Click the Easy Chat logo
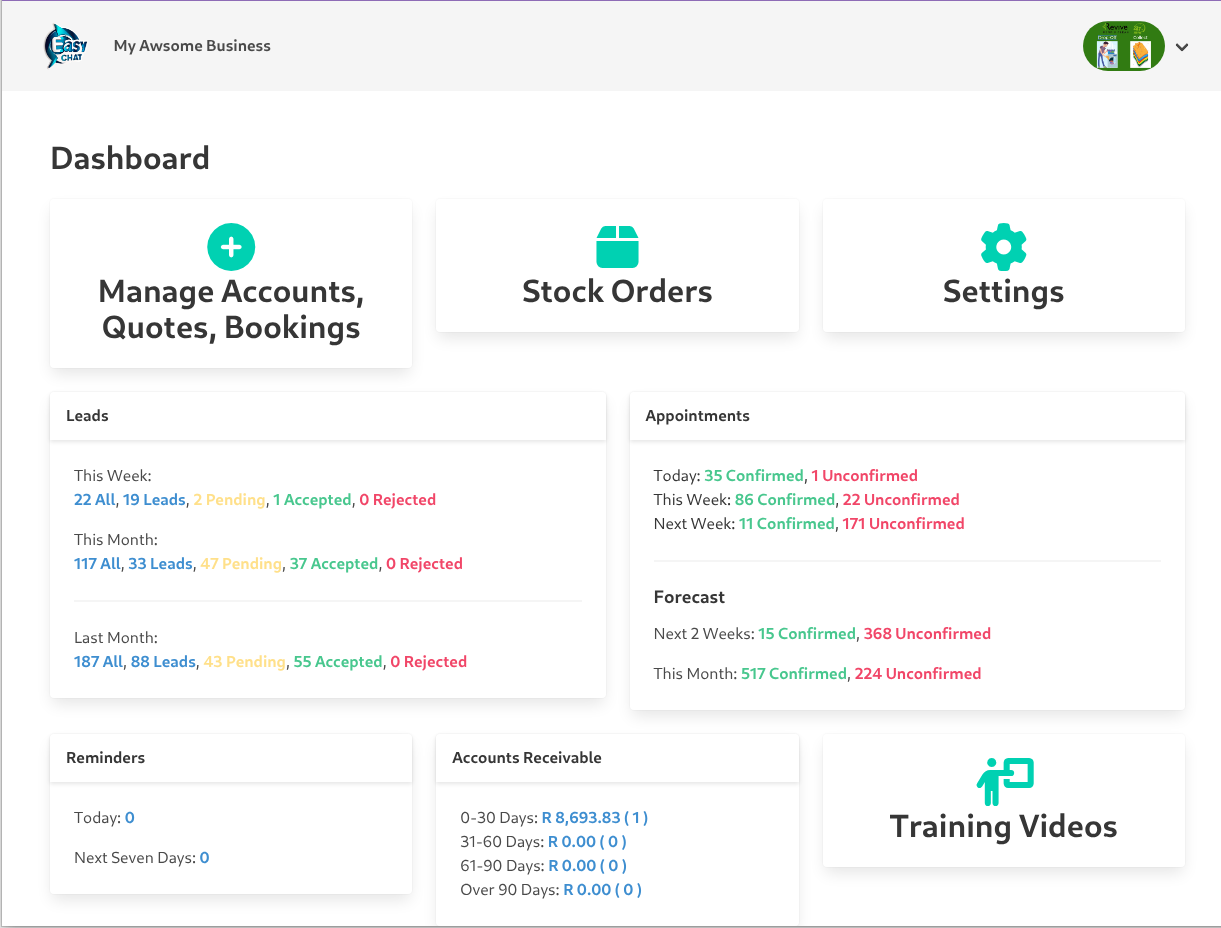Viewport: 1221px width, 928px height. (66, 46)
